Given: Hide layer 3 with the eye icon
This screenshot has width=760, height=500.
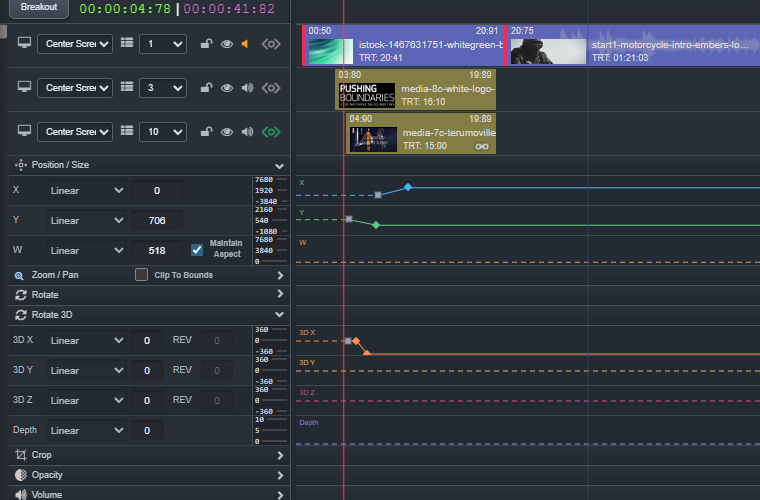Looking at the screenshot, I should tap(227, 88).
